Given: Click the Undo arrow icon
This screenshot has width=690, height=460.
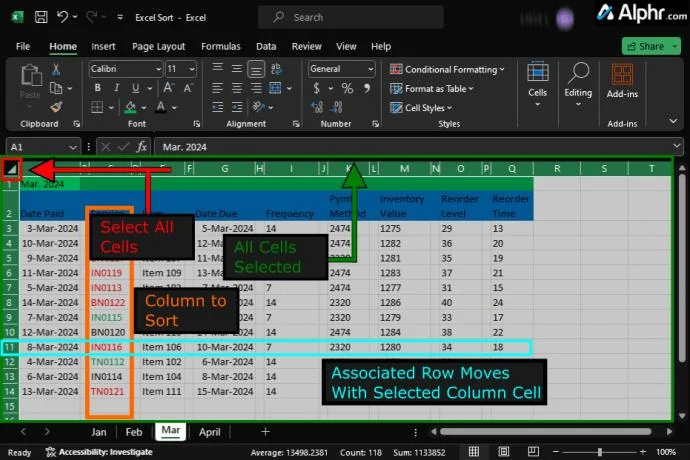Looking at the screenshot, I should click(x=62, y=17).
